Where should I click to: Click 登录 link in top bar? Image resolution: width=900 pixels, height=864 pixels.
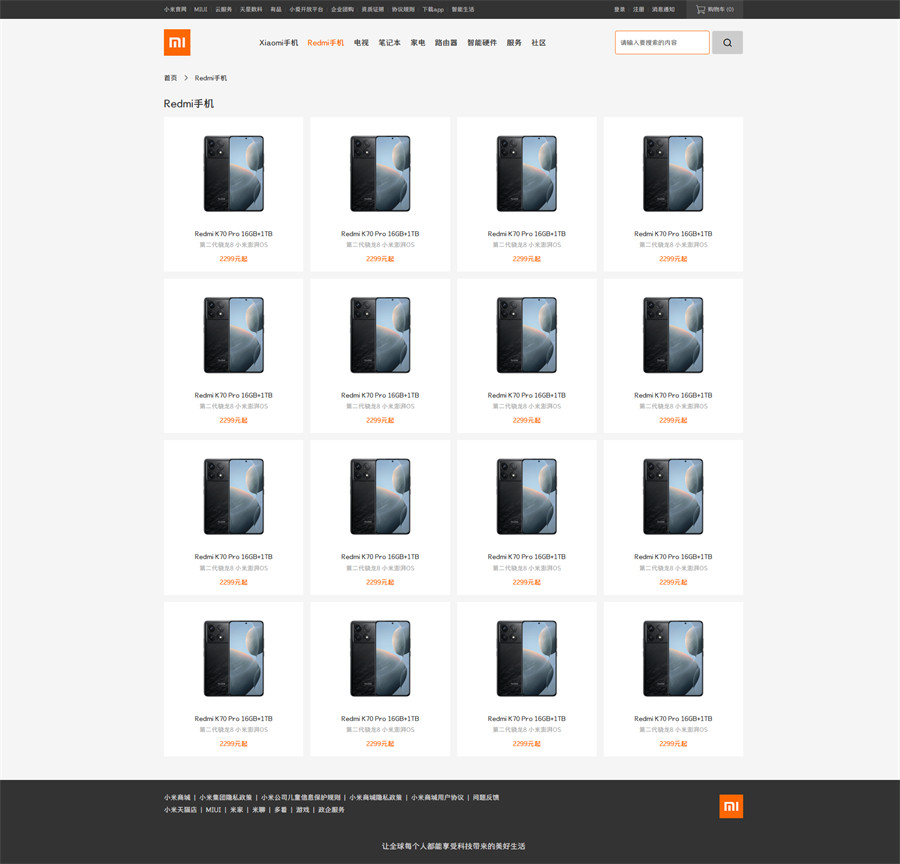(x=619, y=9)
